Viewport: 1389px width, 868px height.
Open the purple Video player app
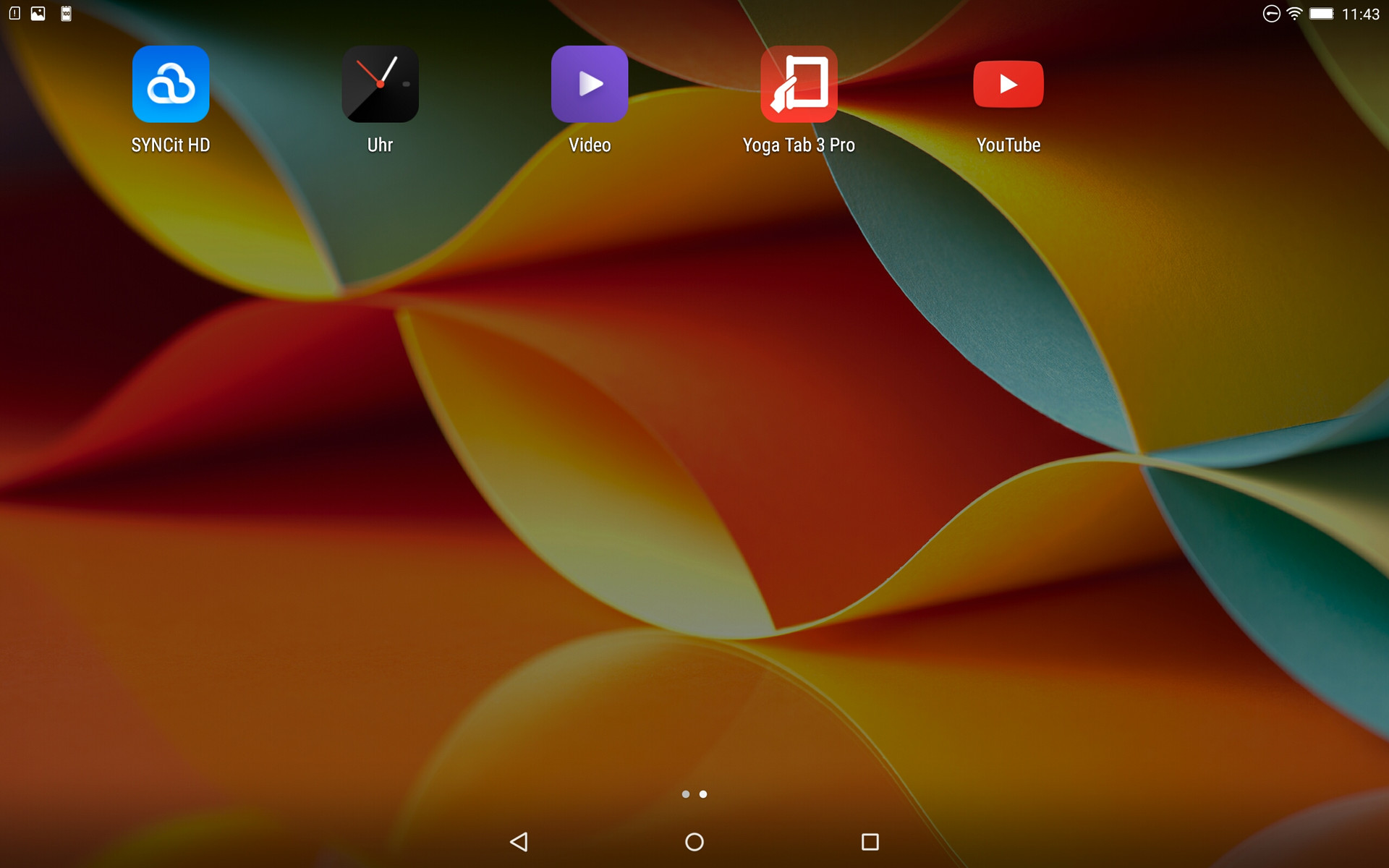[590, 84]
